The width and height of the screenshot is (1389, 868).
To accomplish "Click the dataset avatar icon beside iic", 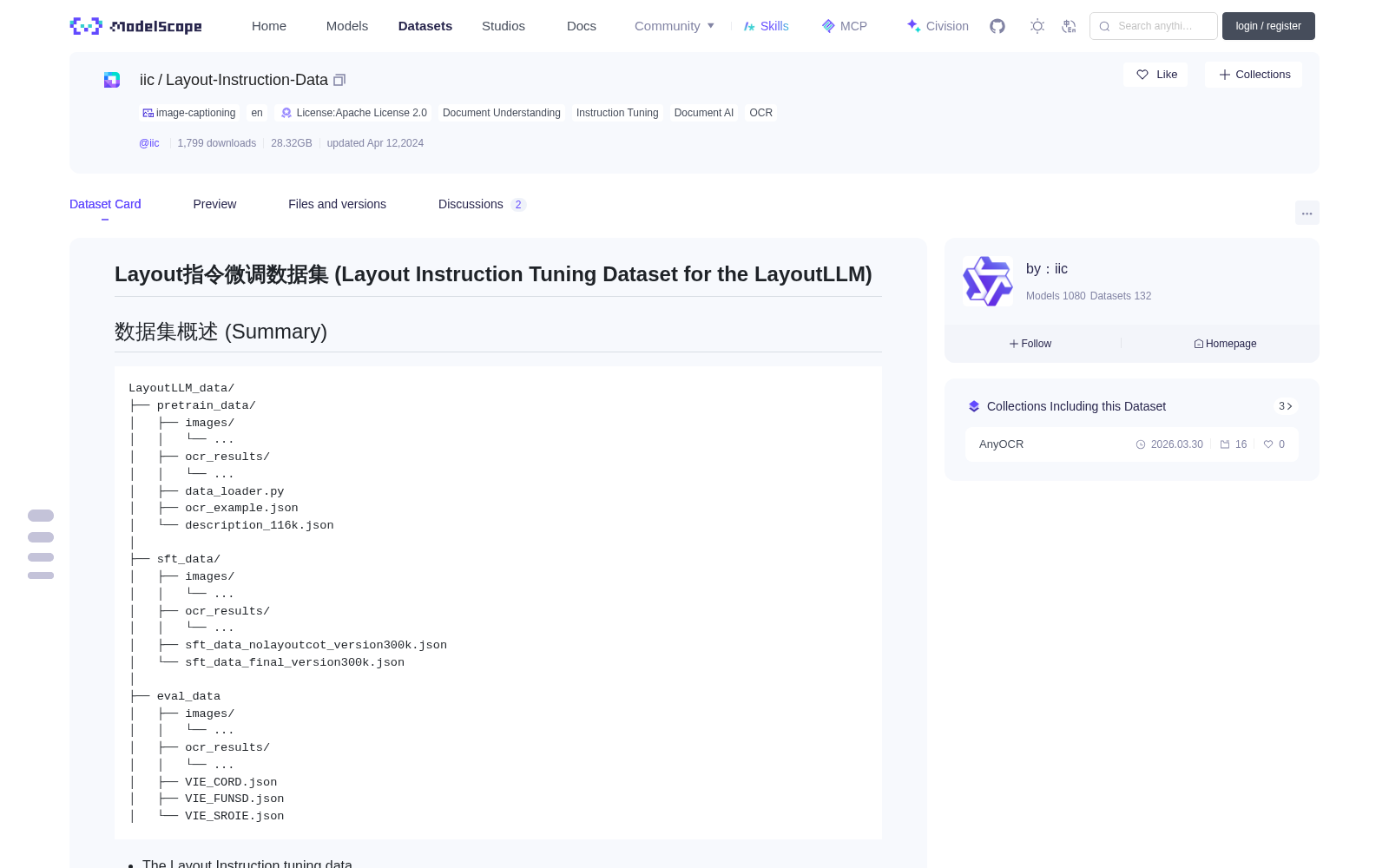I will tap(112, 80).
